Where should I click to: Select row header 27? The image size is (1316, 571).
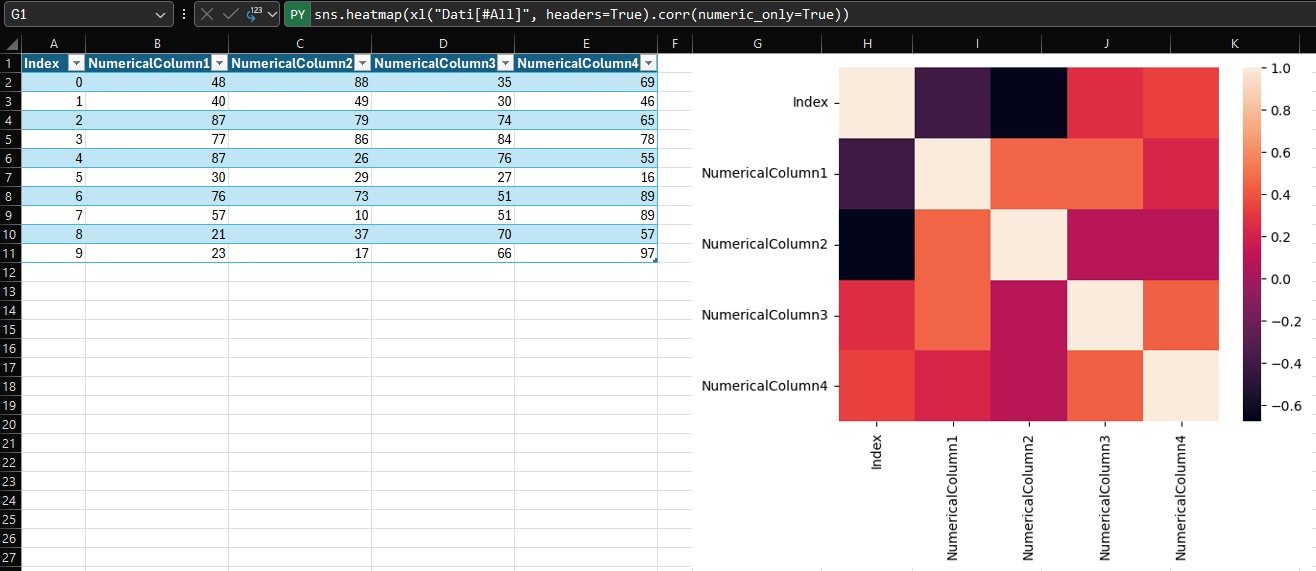pyautogui.click(x=10, y=556)
